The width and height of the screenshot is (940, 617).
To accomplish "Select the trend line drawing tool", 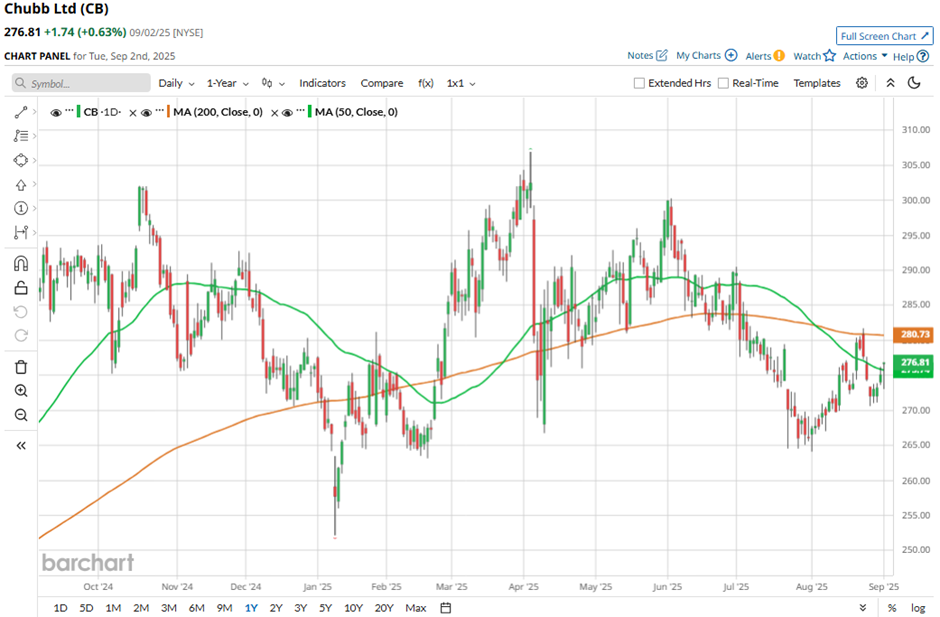I will [x=21, y=112].
